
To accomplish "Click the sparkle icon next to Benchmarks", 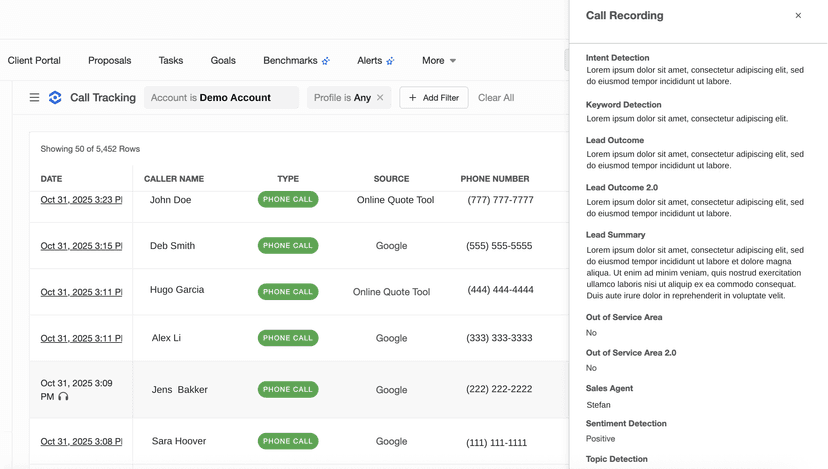I will click(326, 61).
